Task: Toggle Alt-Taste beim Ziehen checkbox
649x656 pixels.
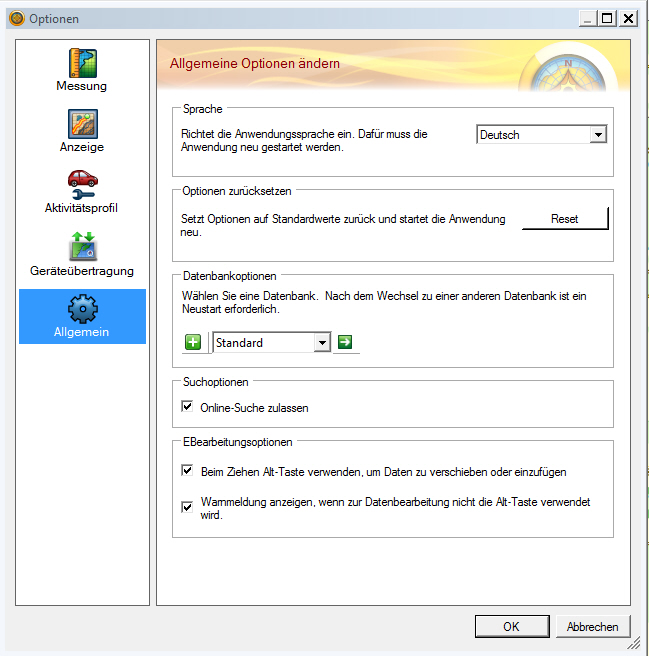Action: click(x=187, y=470)
